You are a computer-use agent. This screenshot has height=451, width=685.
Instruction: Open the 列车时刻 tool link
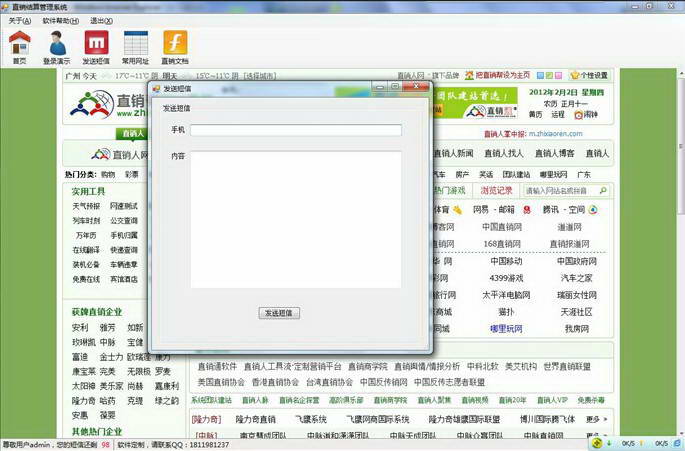tap(86, 221)
